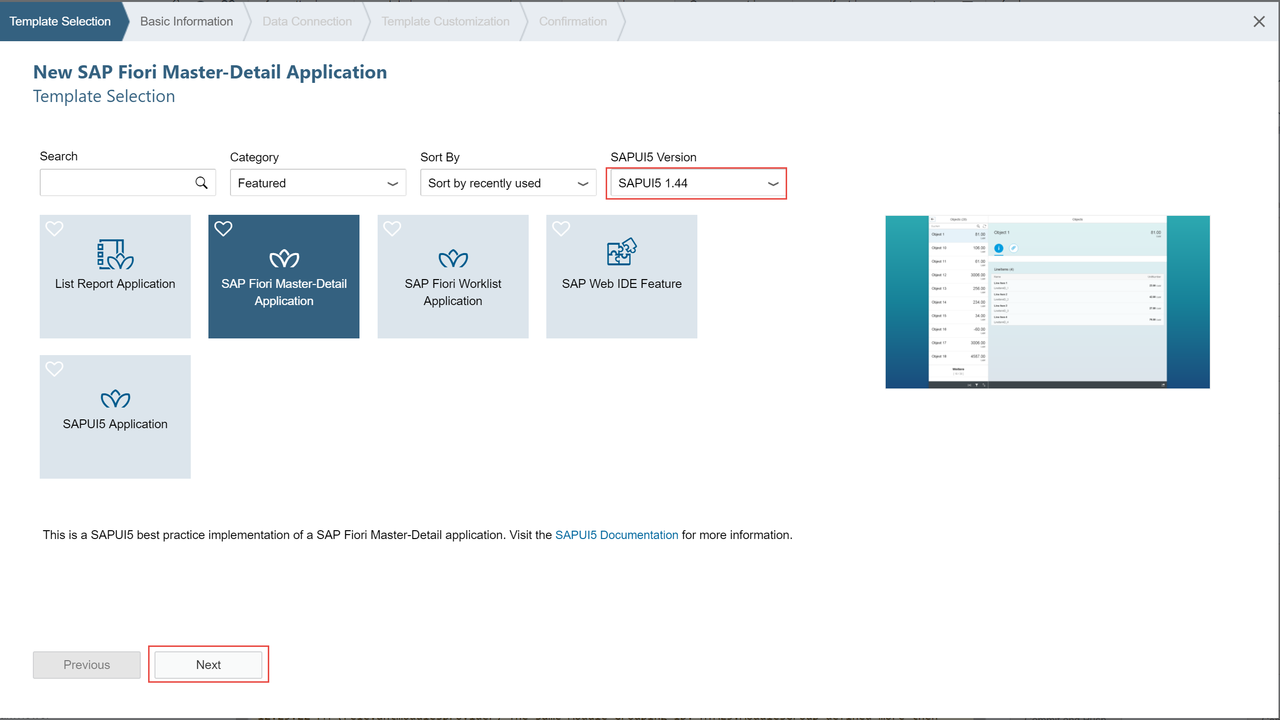
Task: Click the 'SAP Web IDE Feature' tile label
Action: [x=622, y=284]
